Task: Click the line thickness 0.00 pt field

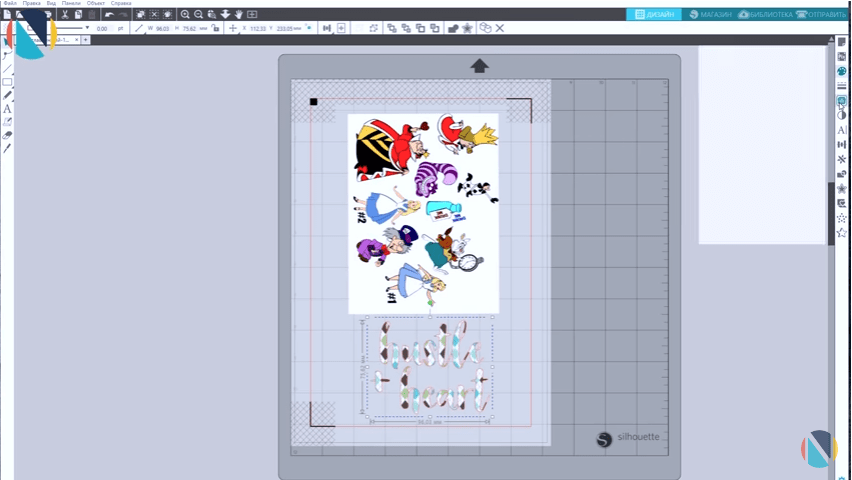Action: [102, 28]
